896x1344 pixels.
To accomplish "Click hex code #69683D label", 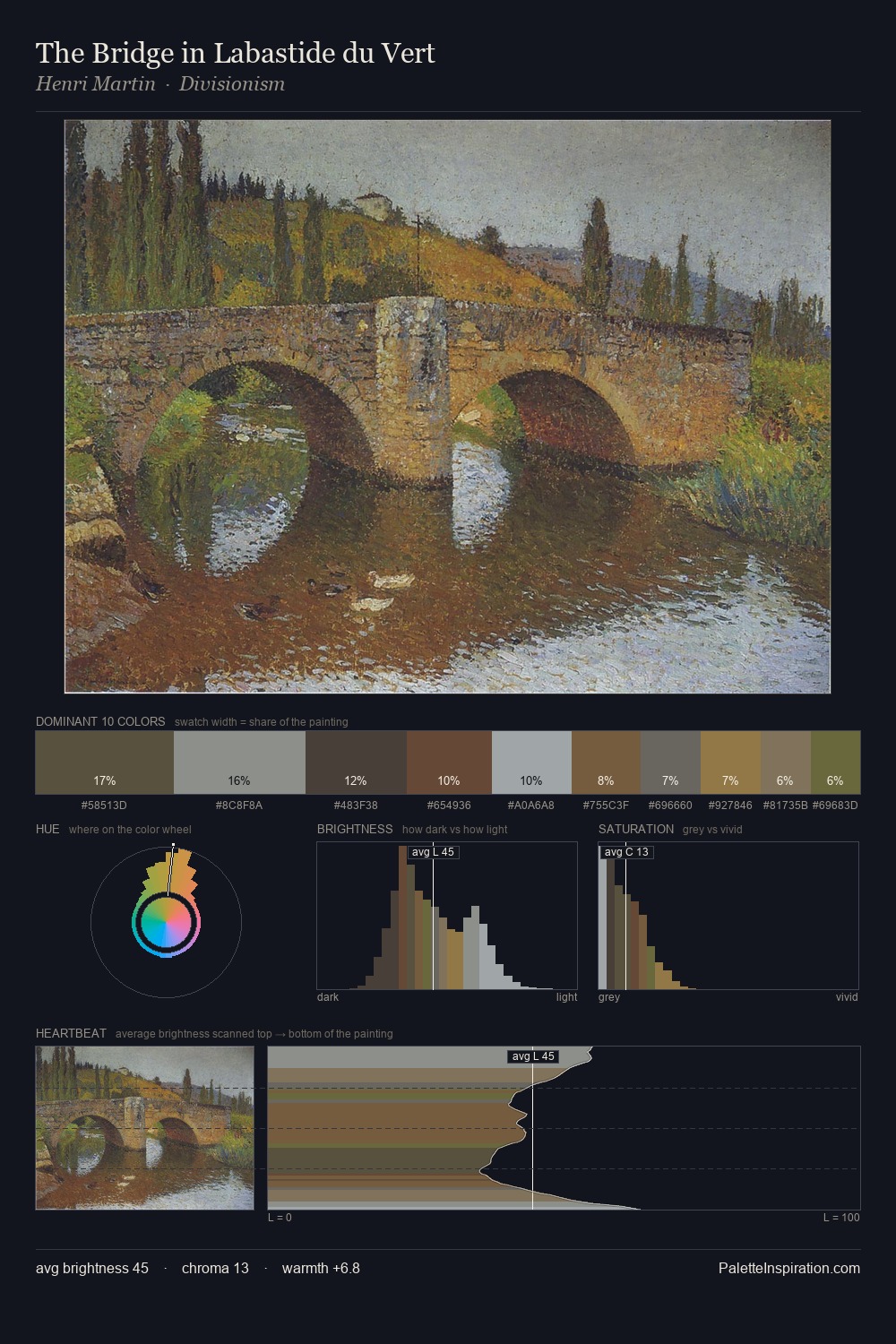I will [835, 805].
